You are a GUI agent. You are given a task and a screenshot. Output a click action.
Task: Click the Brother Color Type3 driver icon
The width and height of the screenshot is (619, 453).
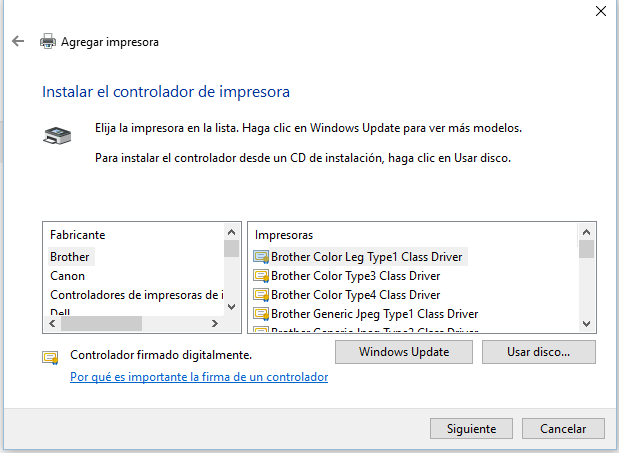pyautogui.click(x=261, y=276)
